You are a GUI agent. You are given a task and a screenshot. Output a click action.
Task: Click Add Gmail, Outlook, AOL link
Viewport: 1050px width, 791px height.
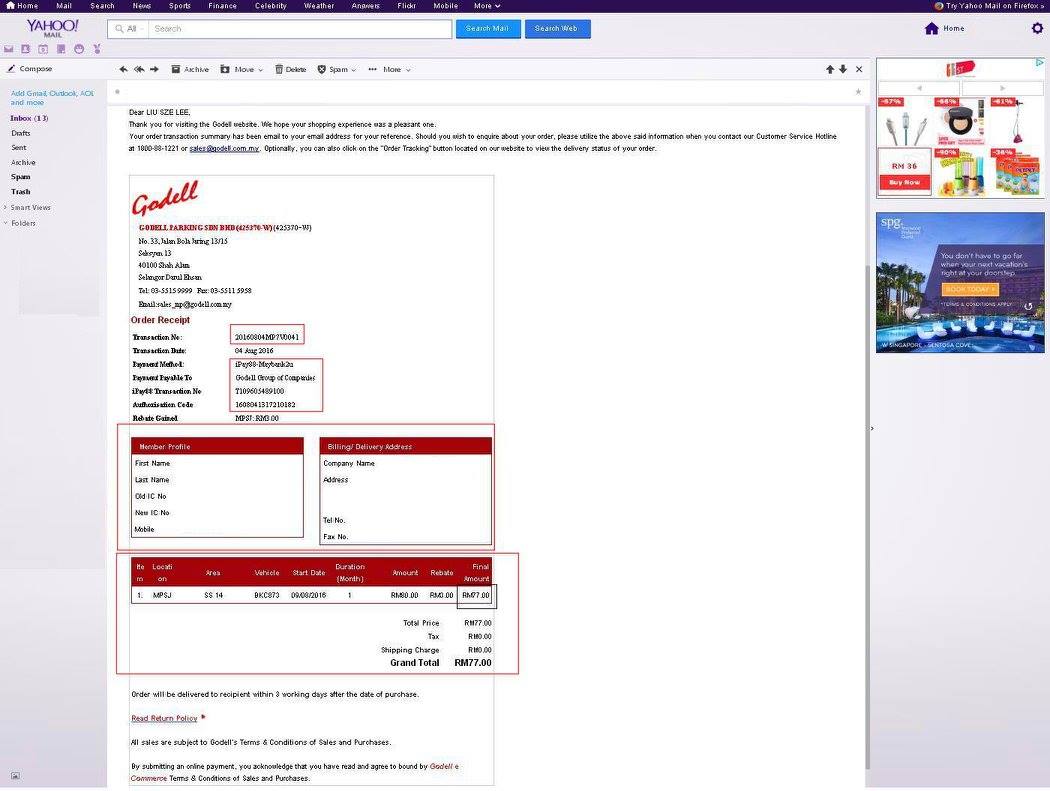[52, 98]
